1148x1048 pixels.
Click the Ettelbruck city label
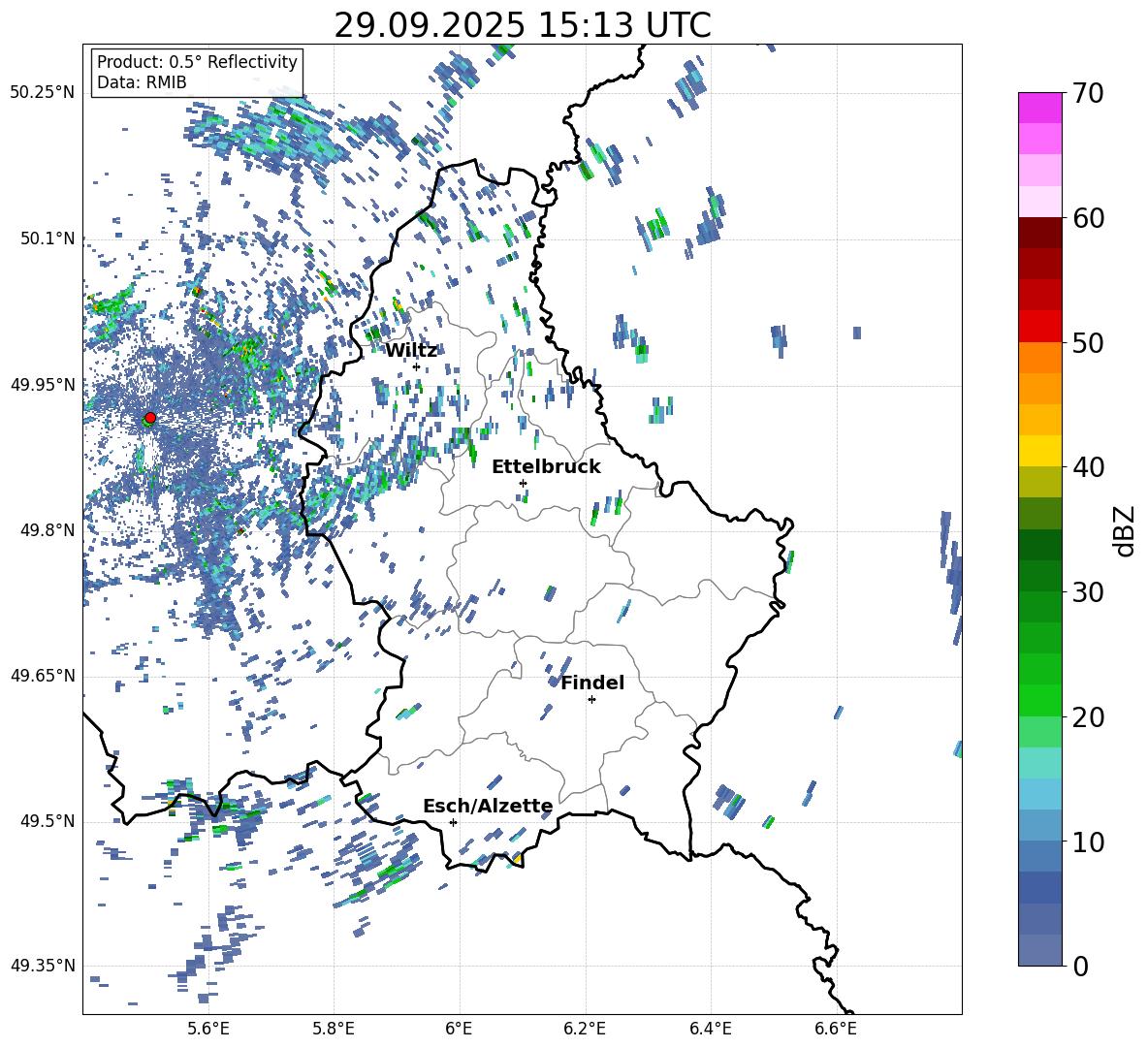pyautogui.click(x=546, y=467)
